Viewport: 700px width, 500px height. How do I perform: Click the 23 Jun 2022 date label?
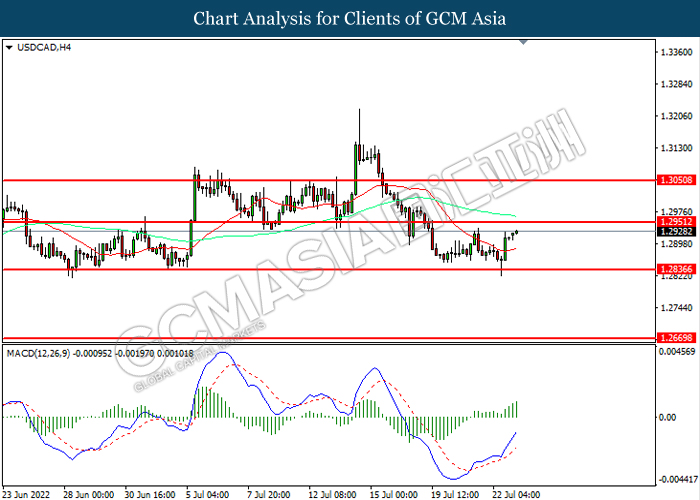tap(28, 495)
